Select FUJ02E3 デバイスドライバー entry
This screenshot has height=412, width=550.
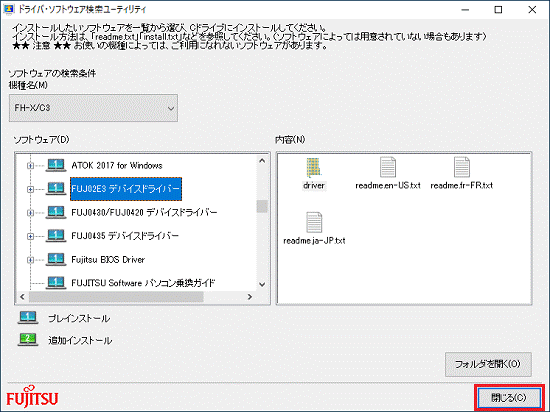126,189
